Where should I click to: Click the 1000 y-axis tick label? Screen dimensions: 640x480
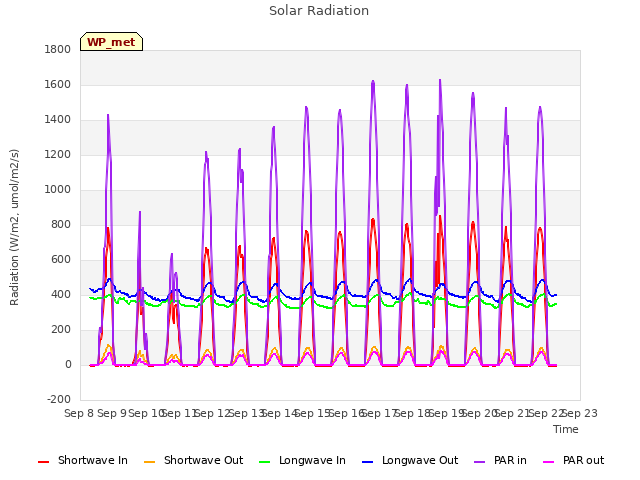(58, 189)
